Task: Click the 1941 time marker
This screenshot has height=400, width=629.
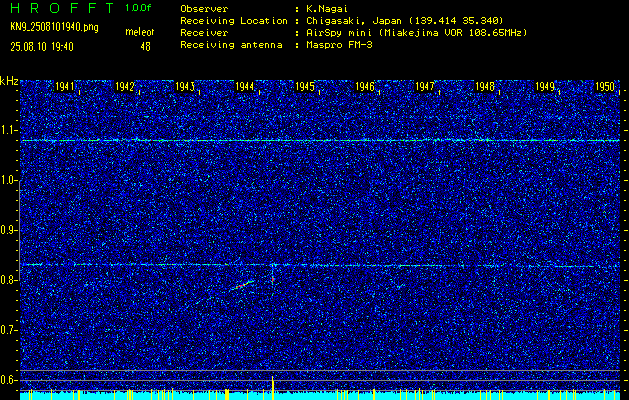Action: click(x=64, y=86)
